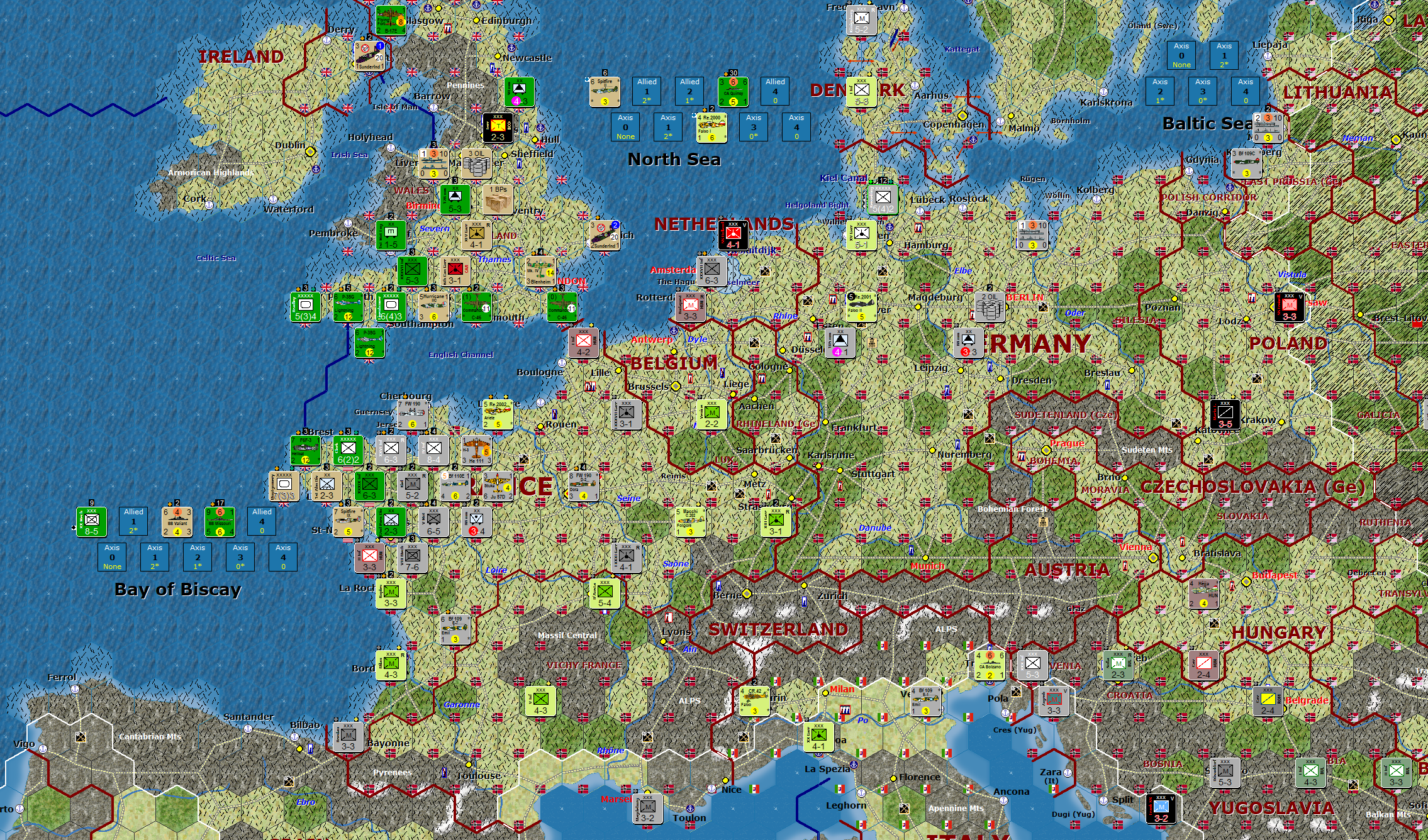This screenshot has height=840, width=1428.
Task: Click the Prague city label
Action: click(x=1067, y=443)
